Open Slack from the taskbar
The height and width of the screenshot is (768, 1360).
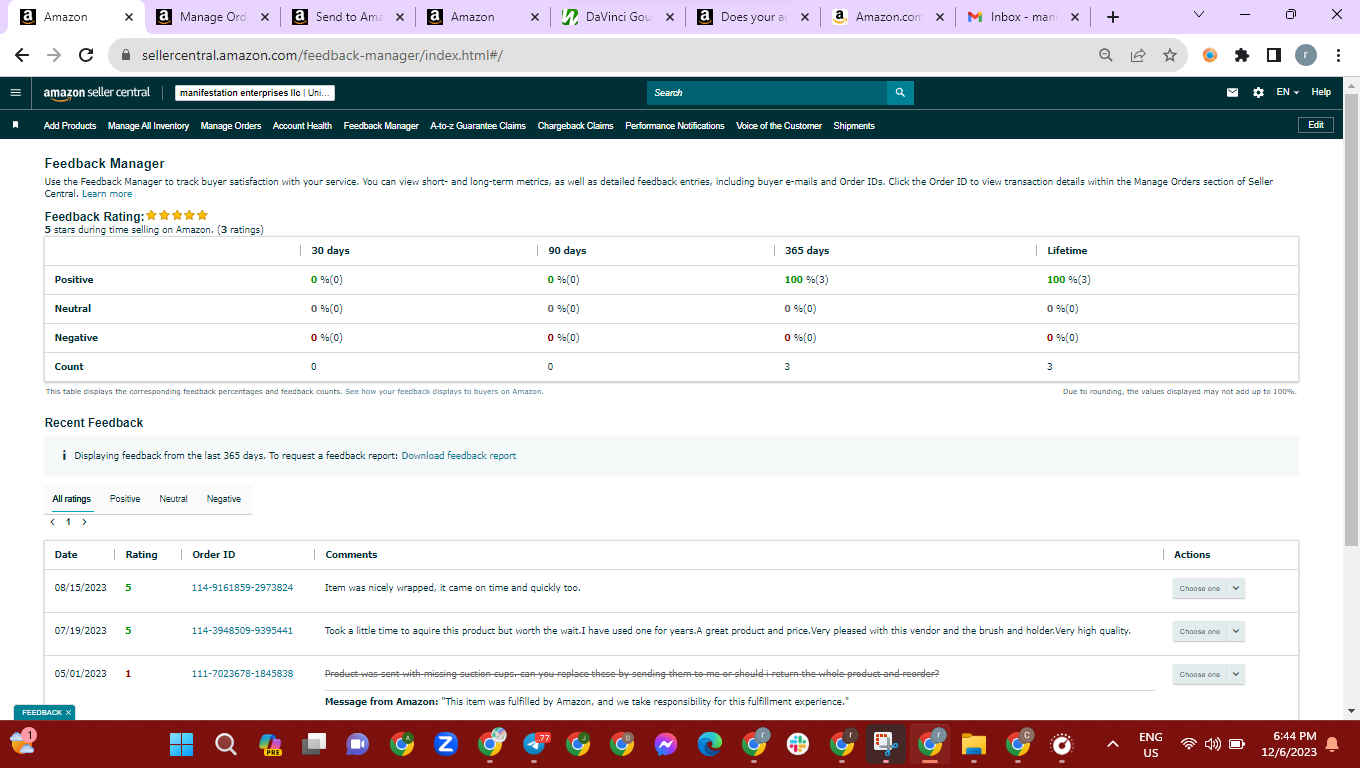tap(798, 744)
